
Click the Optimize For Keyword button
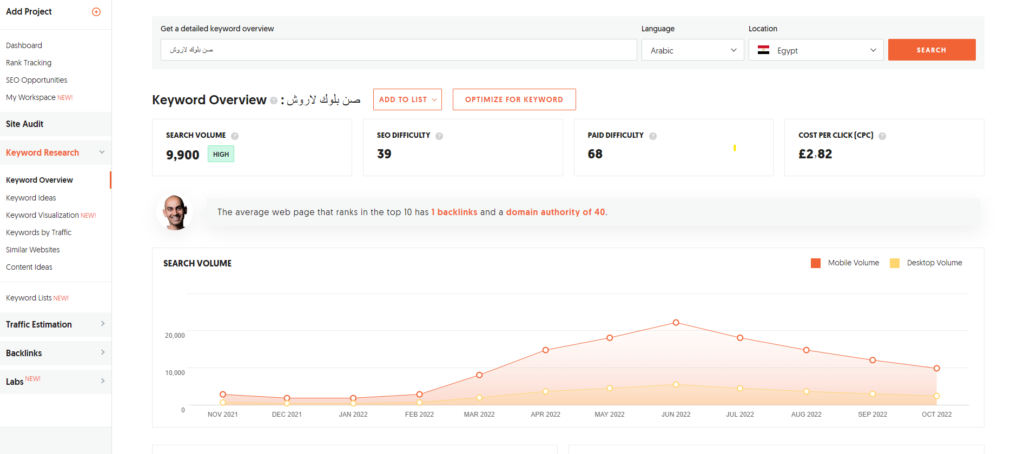click(514, 99)
